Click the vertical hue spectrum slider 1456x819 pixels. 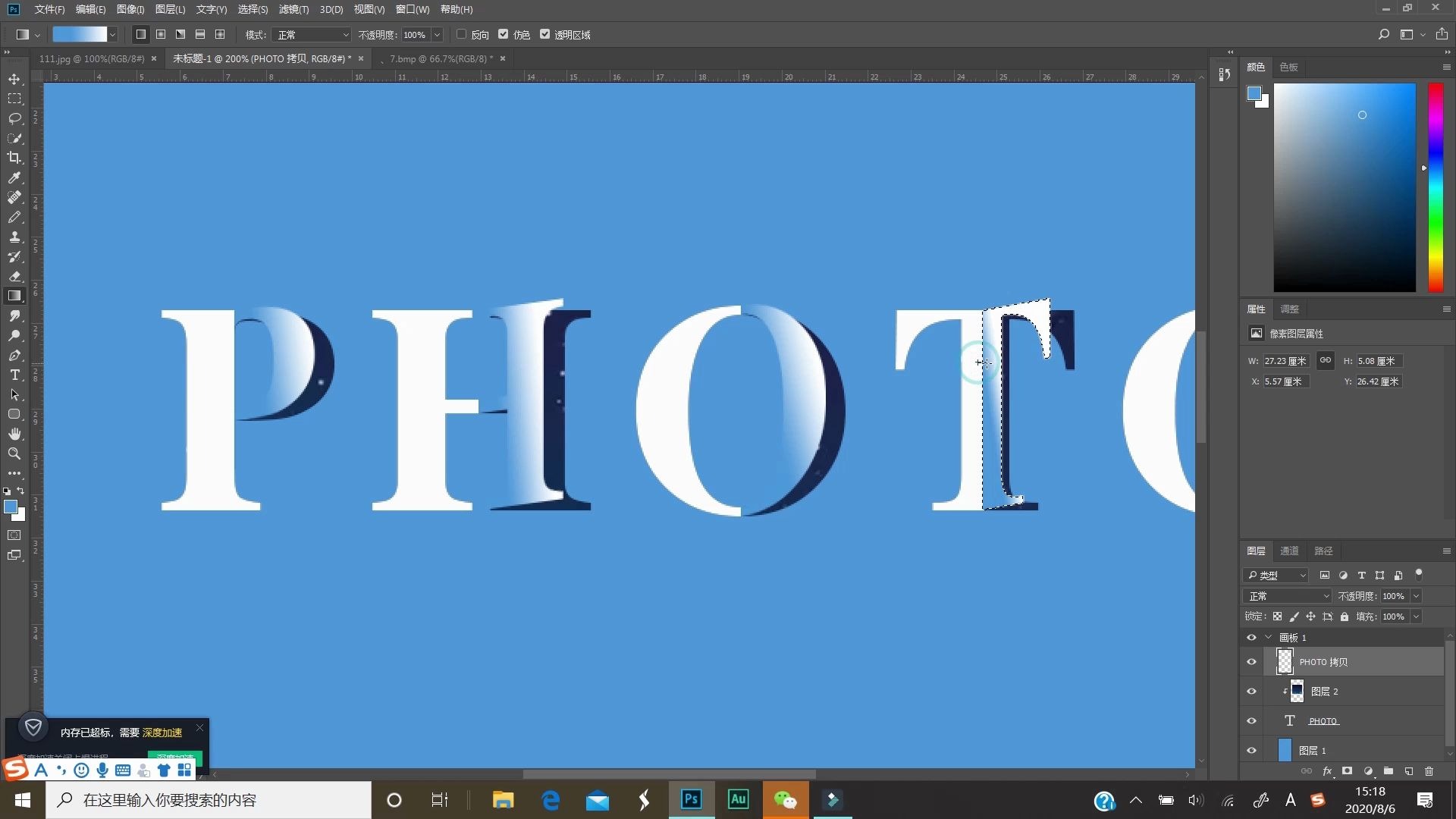click(1435, 187)
